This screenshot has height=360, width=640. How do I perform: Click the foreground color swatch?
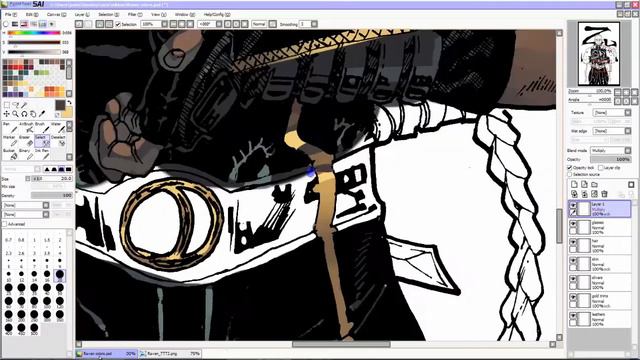(60, 105)
